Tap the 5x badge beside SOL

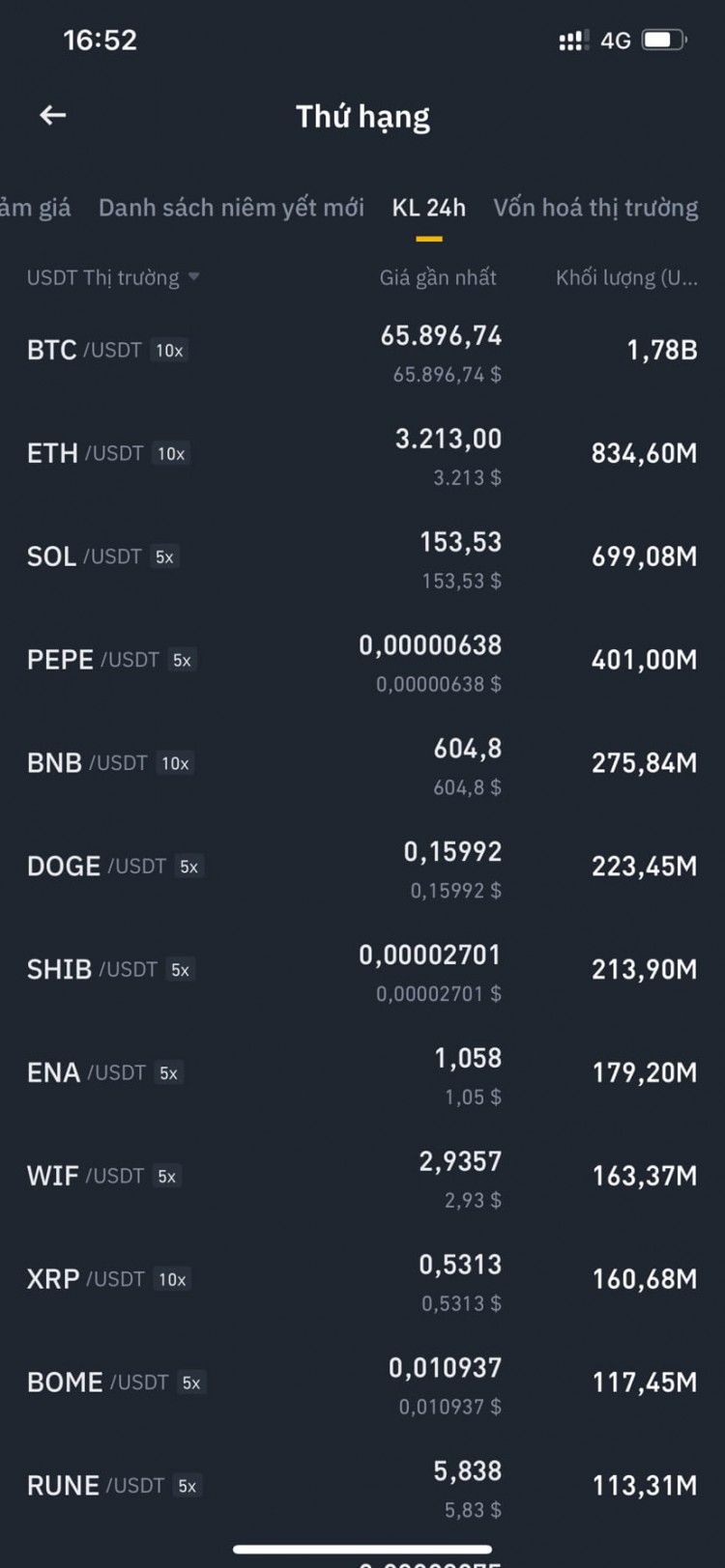[x=164, y=556]
